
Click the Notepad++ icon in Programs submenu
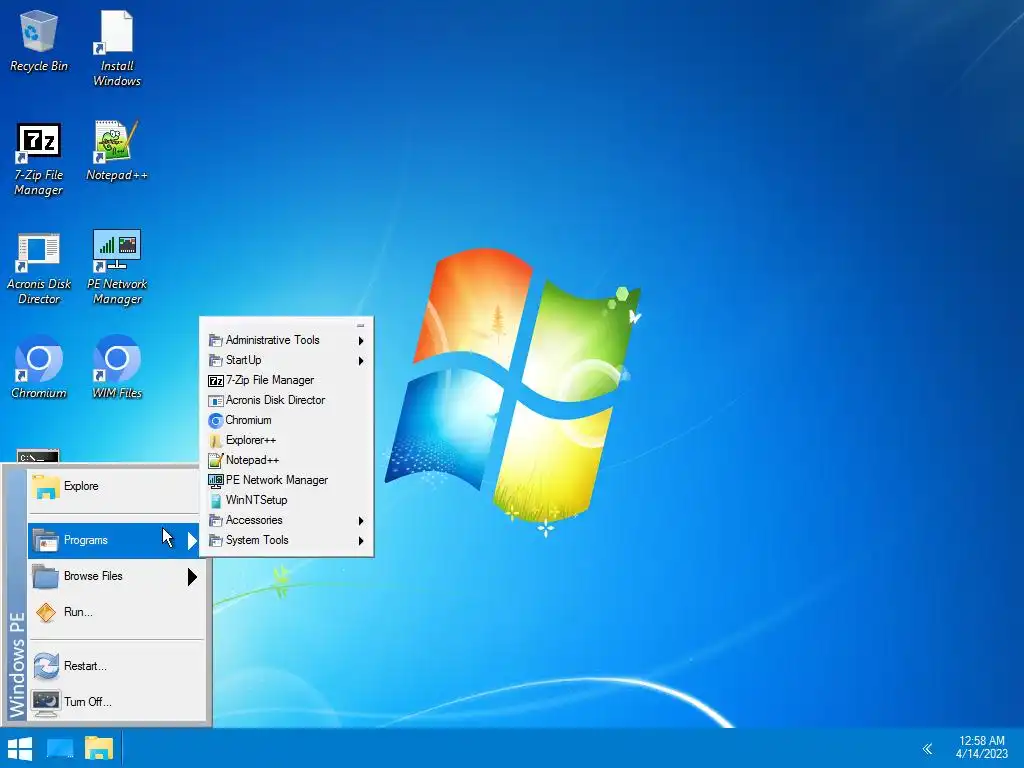(x=216, y=460)
